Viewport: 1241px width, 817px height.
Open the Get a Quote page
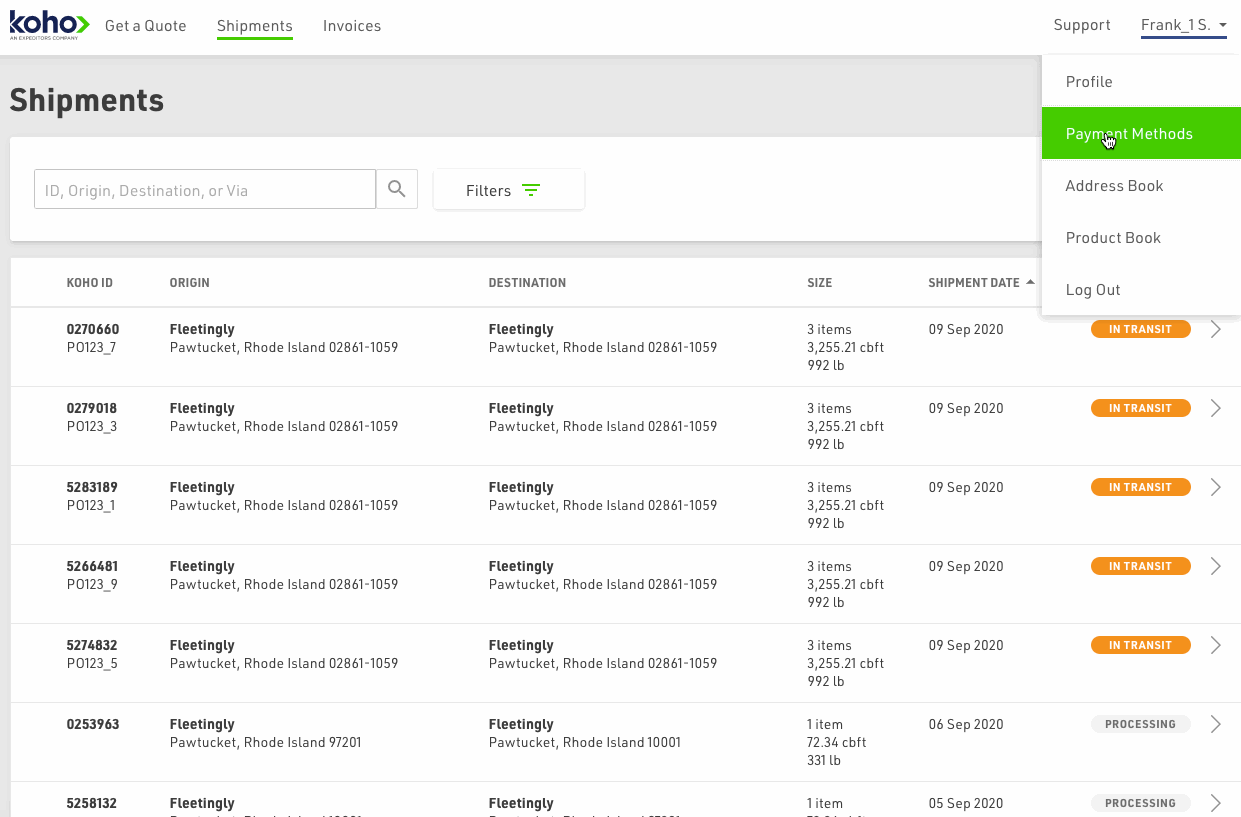point(146,26)
